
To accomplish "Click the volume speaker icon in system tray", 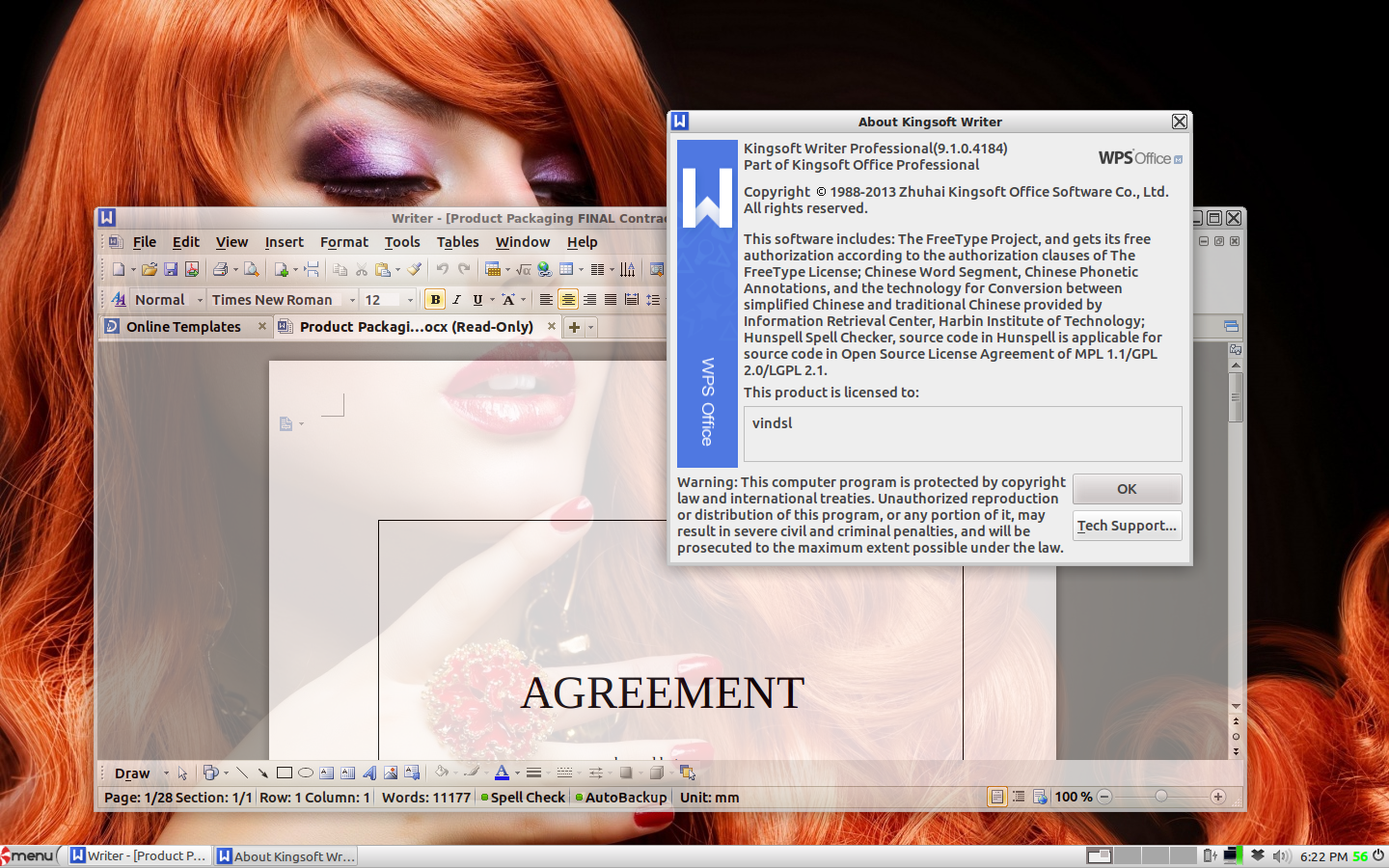I will [1281, 855].
